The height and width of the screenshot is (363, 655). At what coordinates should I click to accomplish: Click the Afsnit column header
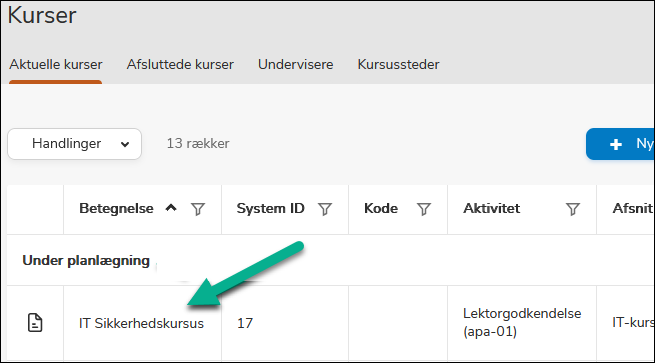[632, 208]
